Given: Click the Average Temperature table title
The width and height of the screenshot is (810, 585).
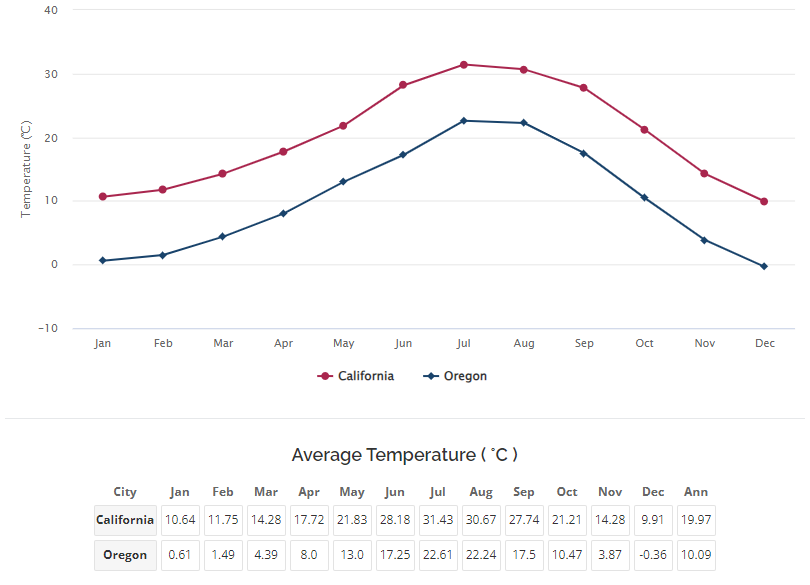Looking at the screenshot, I should click(x=405, y=455).
